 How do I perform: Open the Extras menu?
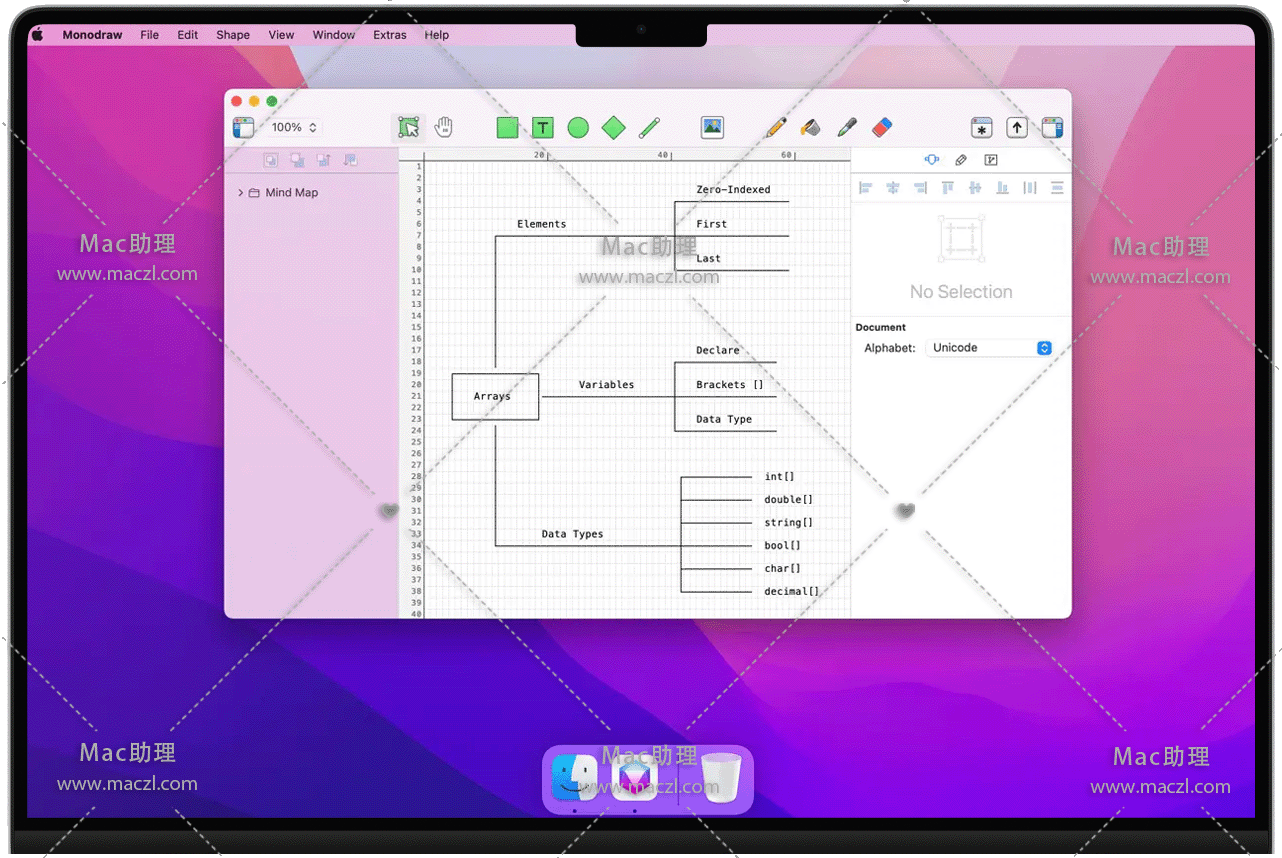390,35
